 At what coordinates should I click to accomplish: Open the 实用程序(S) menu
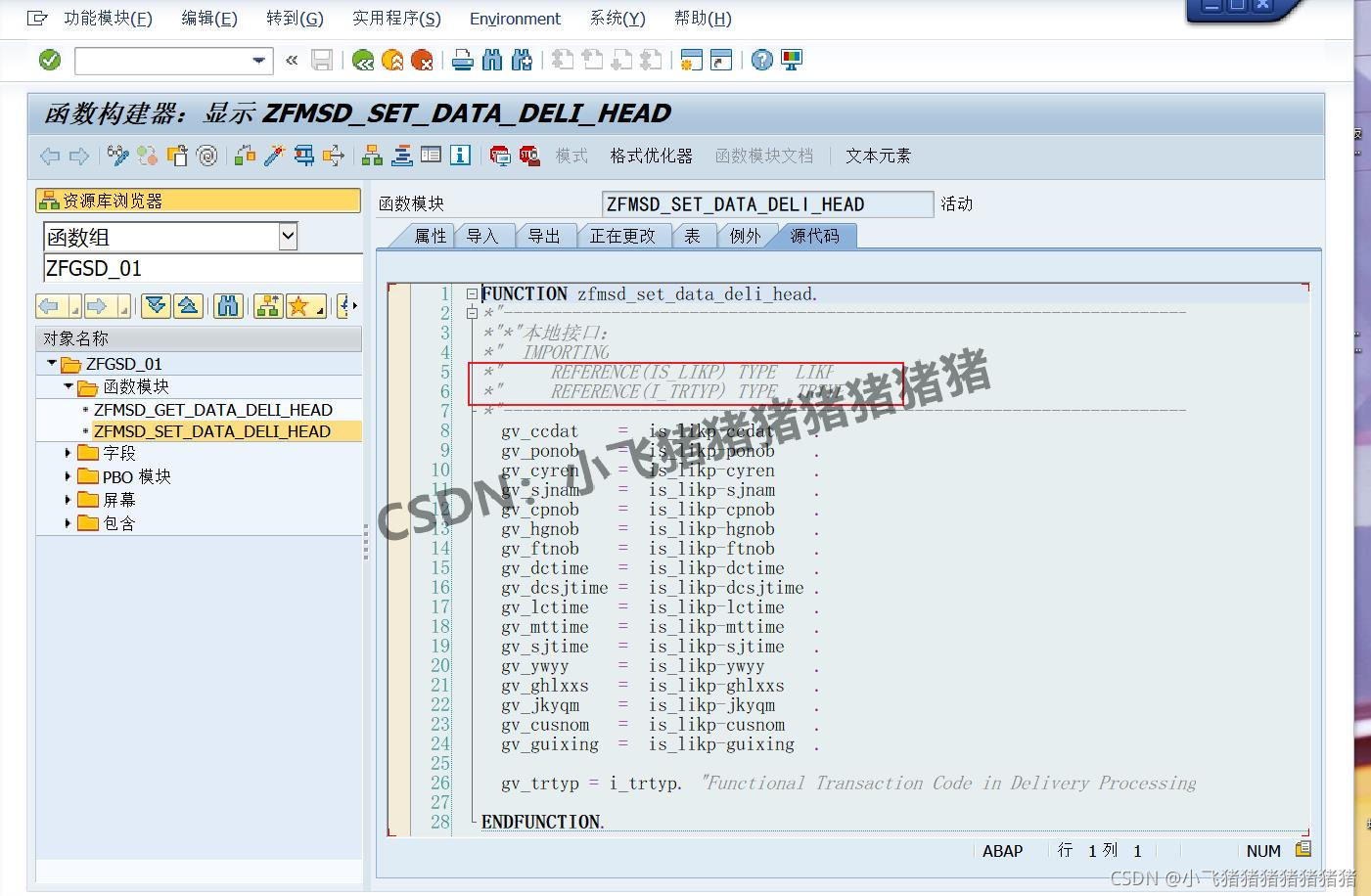pyautogui.click(x=396, y=19)
